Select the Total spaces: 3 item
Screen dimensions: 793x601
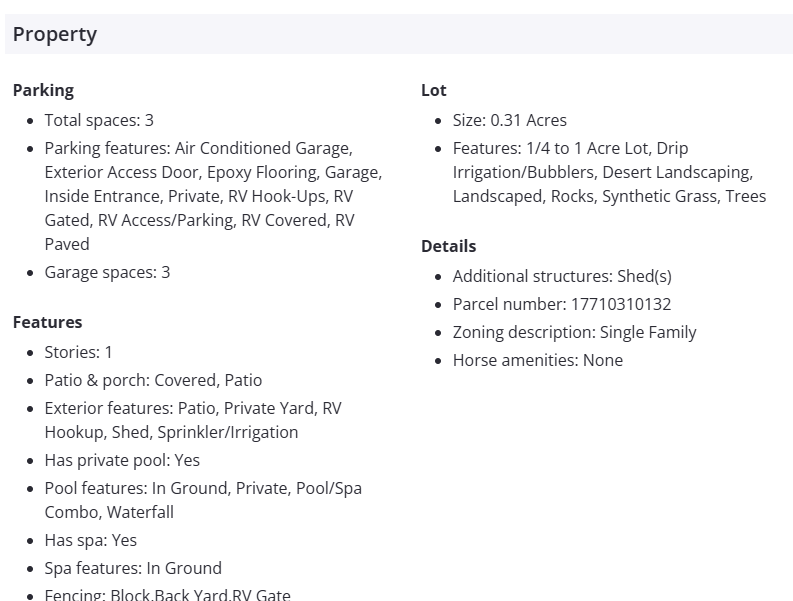(x=99, y=120)
